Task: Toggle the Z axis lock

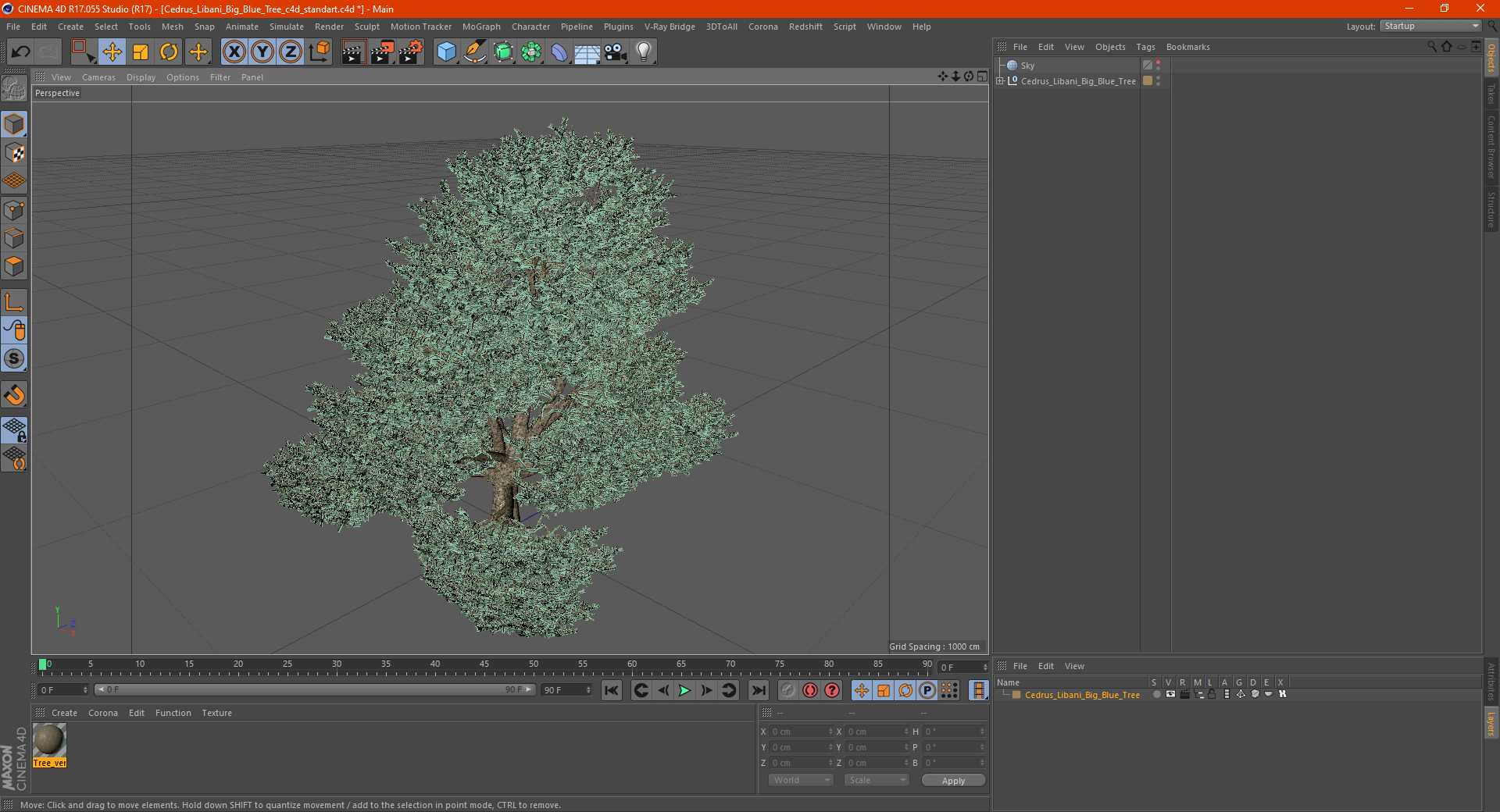Action: tap(291, 52)
